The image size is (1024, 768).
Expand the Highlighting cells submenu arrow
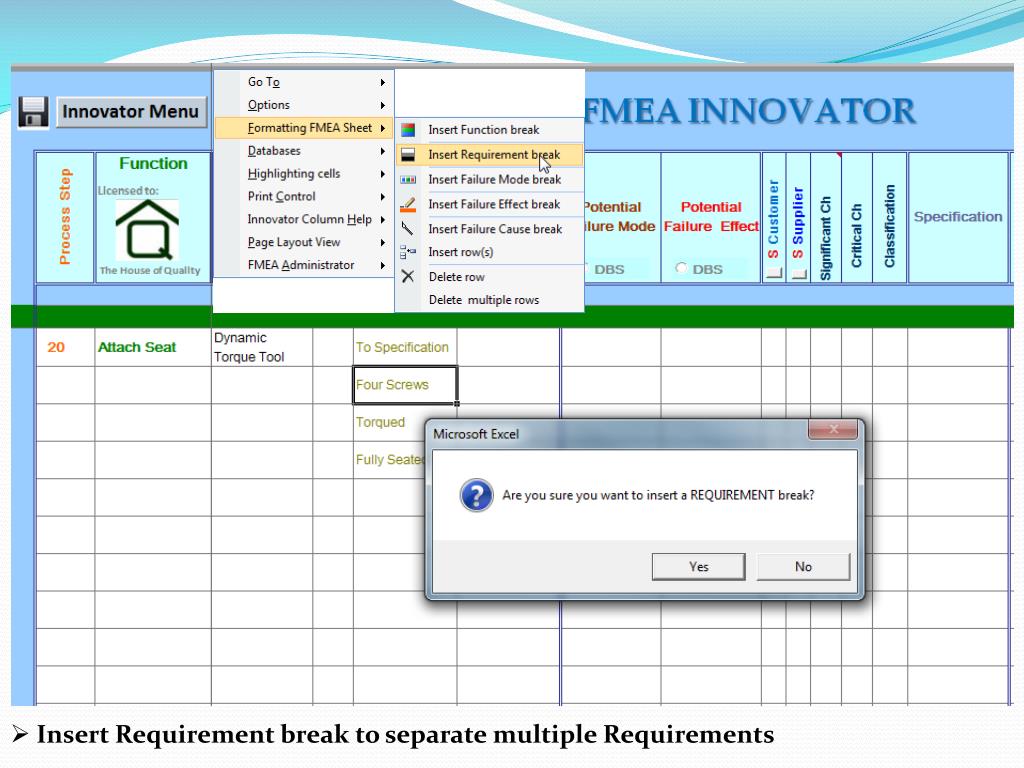click(x=383, y=174)
